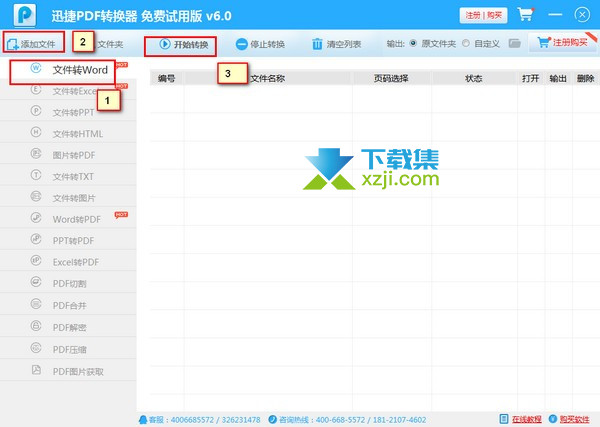This screenshot has height=427, width=600.
Task: Open PDF图片获取 tool
Action: (x=68, y=372)
